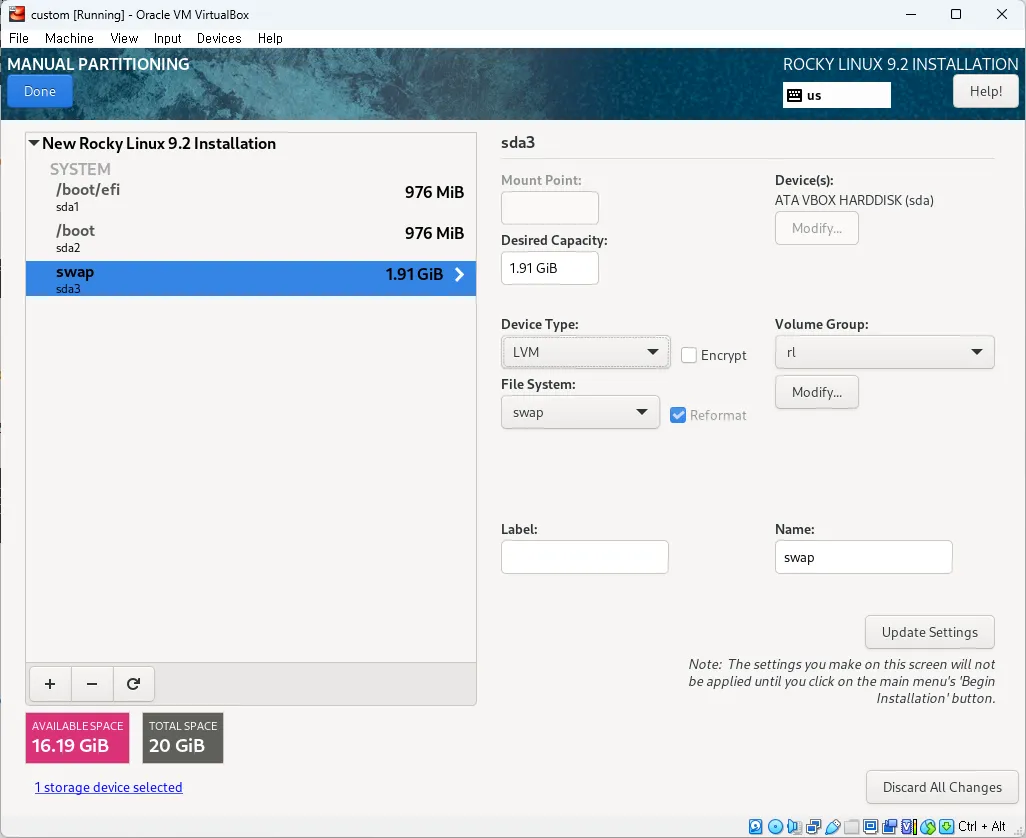Click the display settings status icon
This screenshot has width=1026, height=838.
pyautogui.click(x=870, y=826)
